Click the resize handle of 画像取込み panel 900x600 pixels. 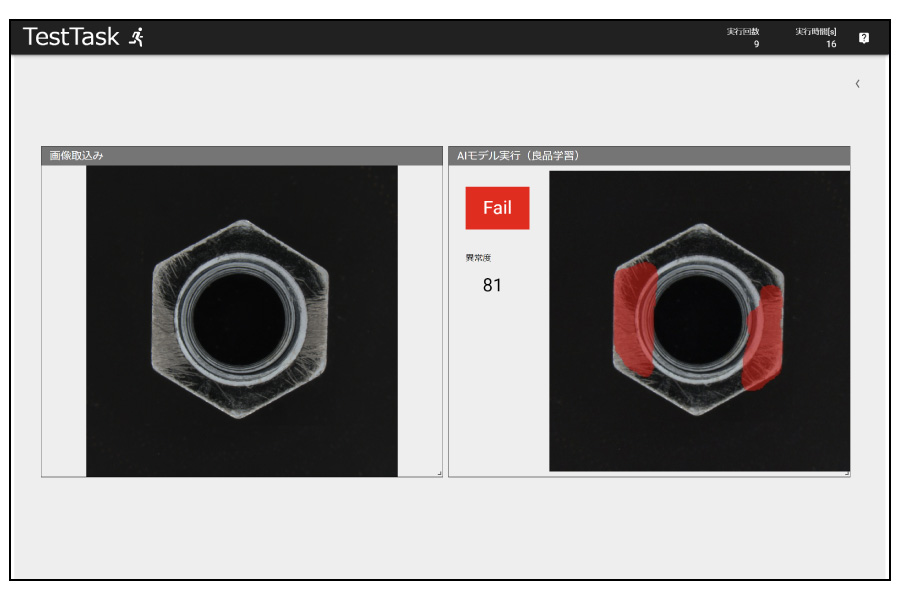coord(440,474)
